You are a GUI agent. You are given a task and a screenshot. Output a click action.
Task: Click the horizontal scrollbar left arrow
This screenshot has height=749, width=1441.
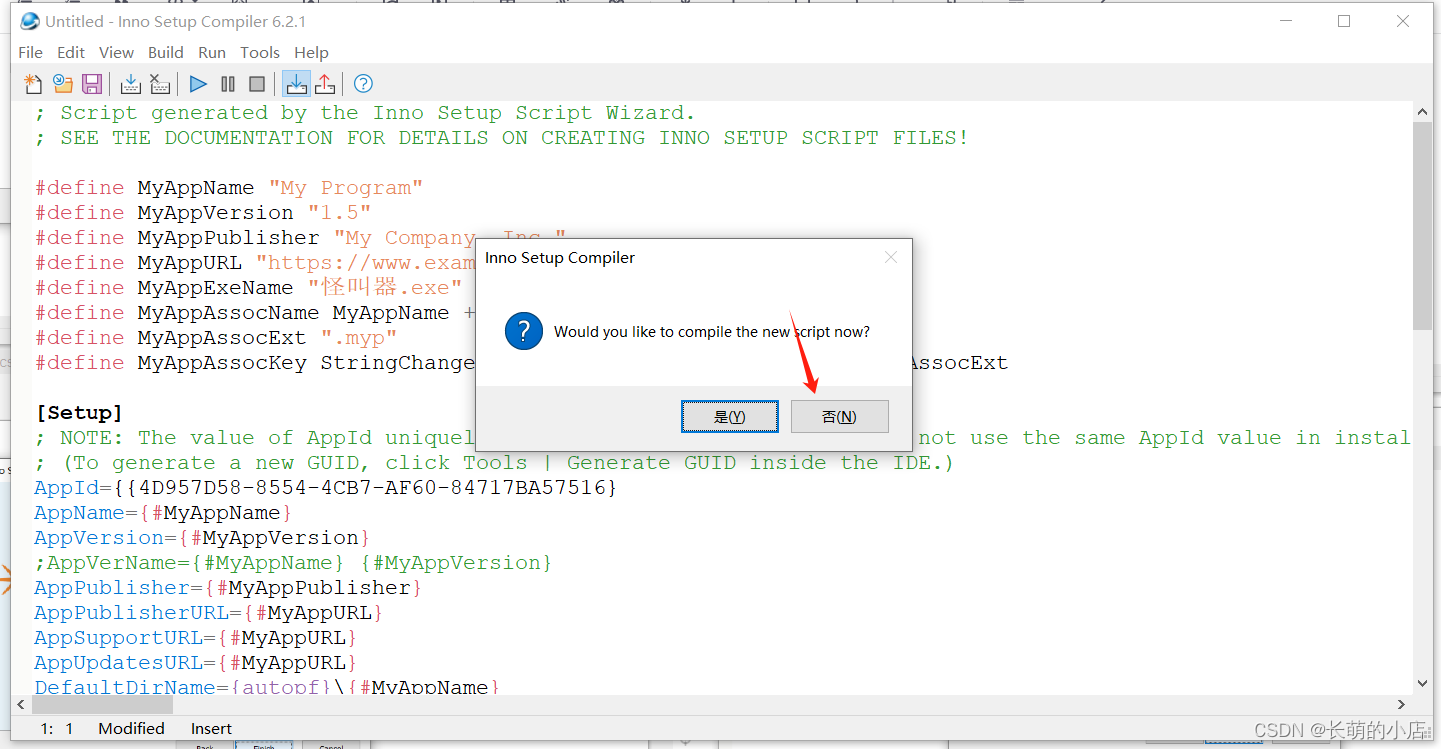23,704
